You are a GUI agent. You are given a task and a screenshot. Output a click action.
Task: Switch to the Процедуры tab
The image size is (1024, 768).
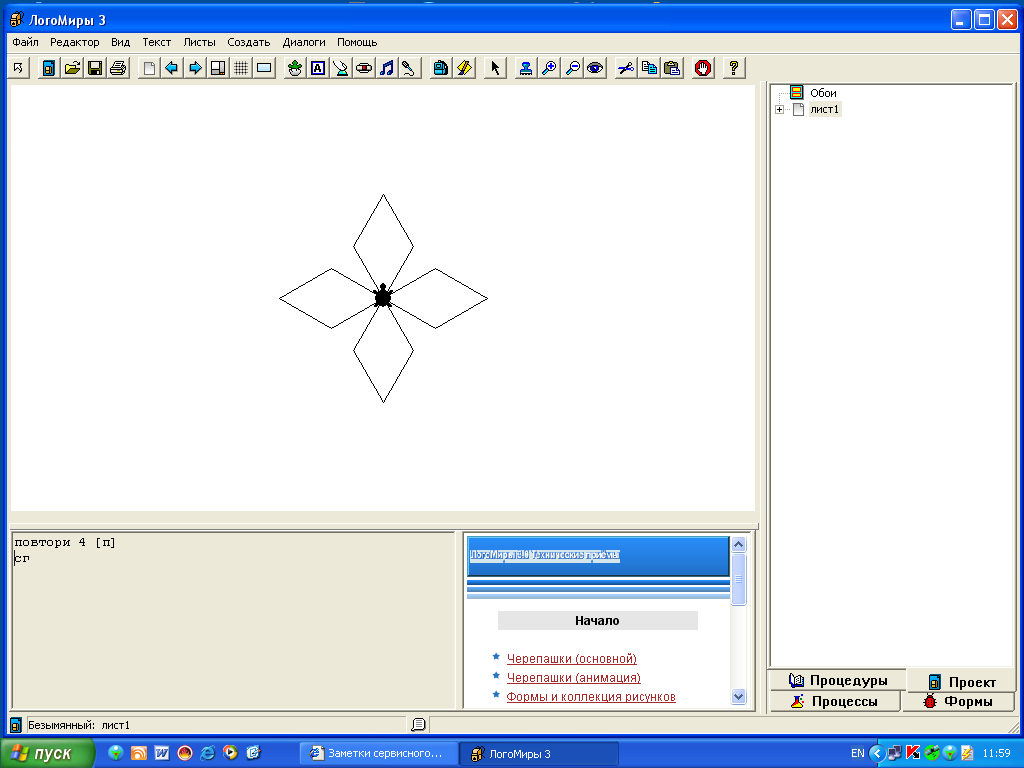click(x=838, y=680)
